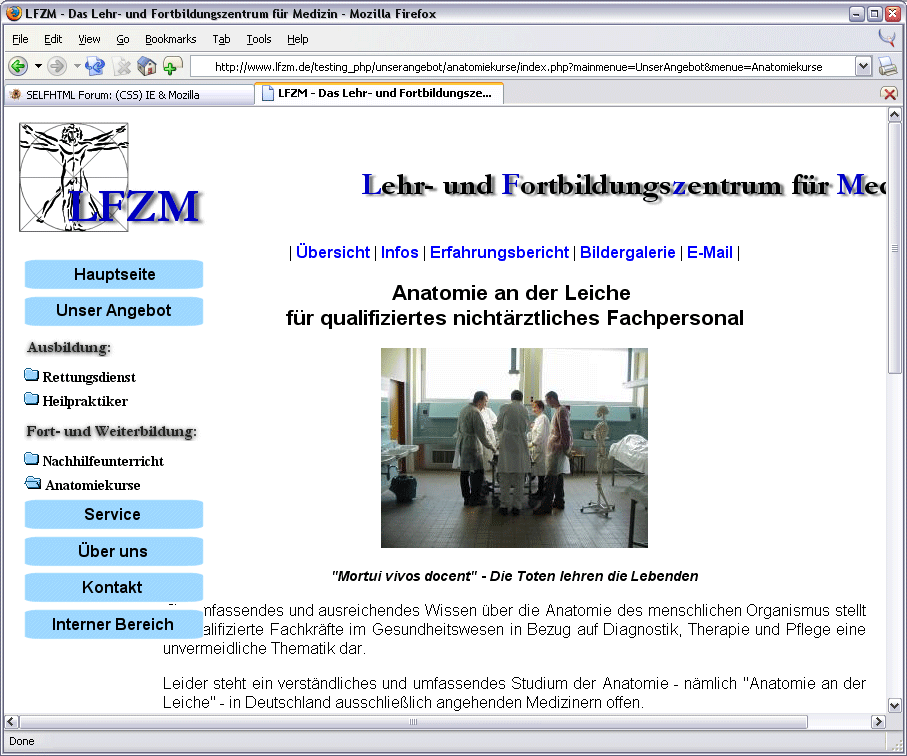907x756 pixels.
Task: Open the Tools menu
Action: click(259, 39)
